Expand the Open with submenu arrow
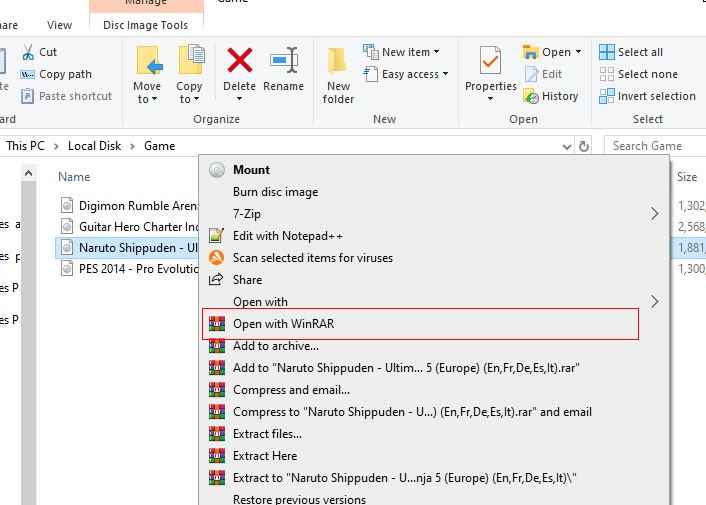This screenshot has height=505, width=706. pyautogui.click(x=655, y=302)
